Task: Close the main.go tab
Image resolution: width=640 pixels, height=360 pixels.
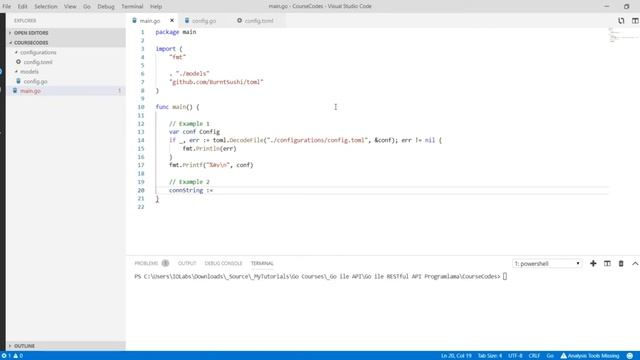Action: [x=172, y=20]
